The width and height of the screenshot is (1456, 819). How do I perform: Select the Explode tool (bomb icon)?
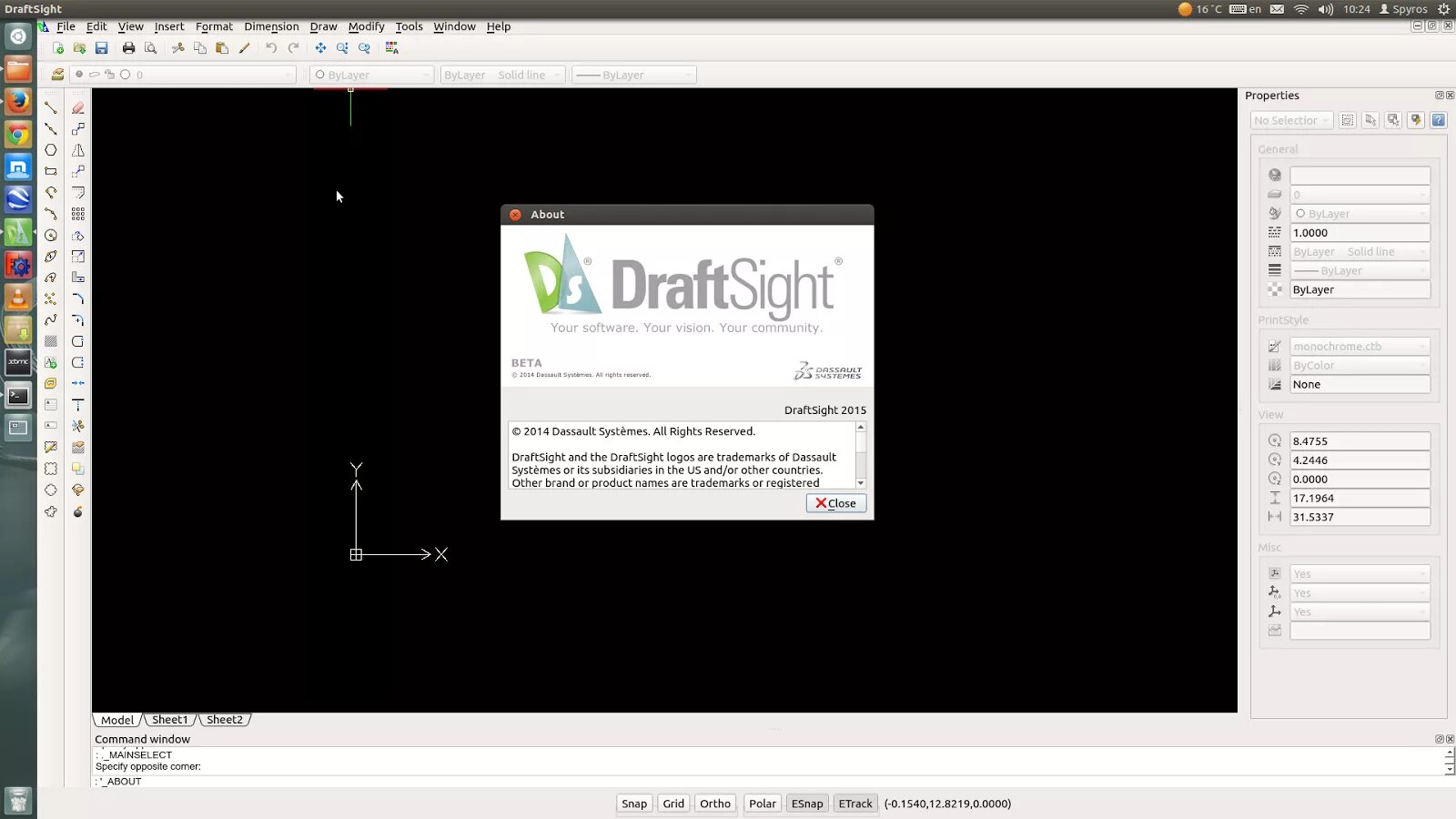click(x=78, y=511)
